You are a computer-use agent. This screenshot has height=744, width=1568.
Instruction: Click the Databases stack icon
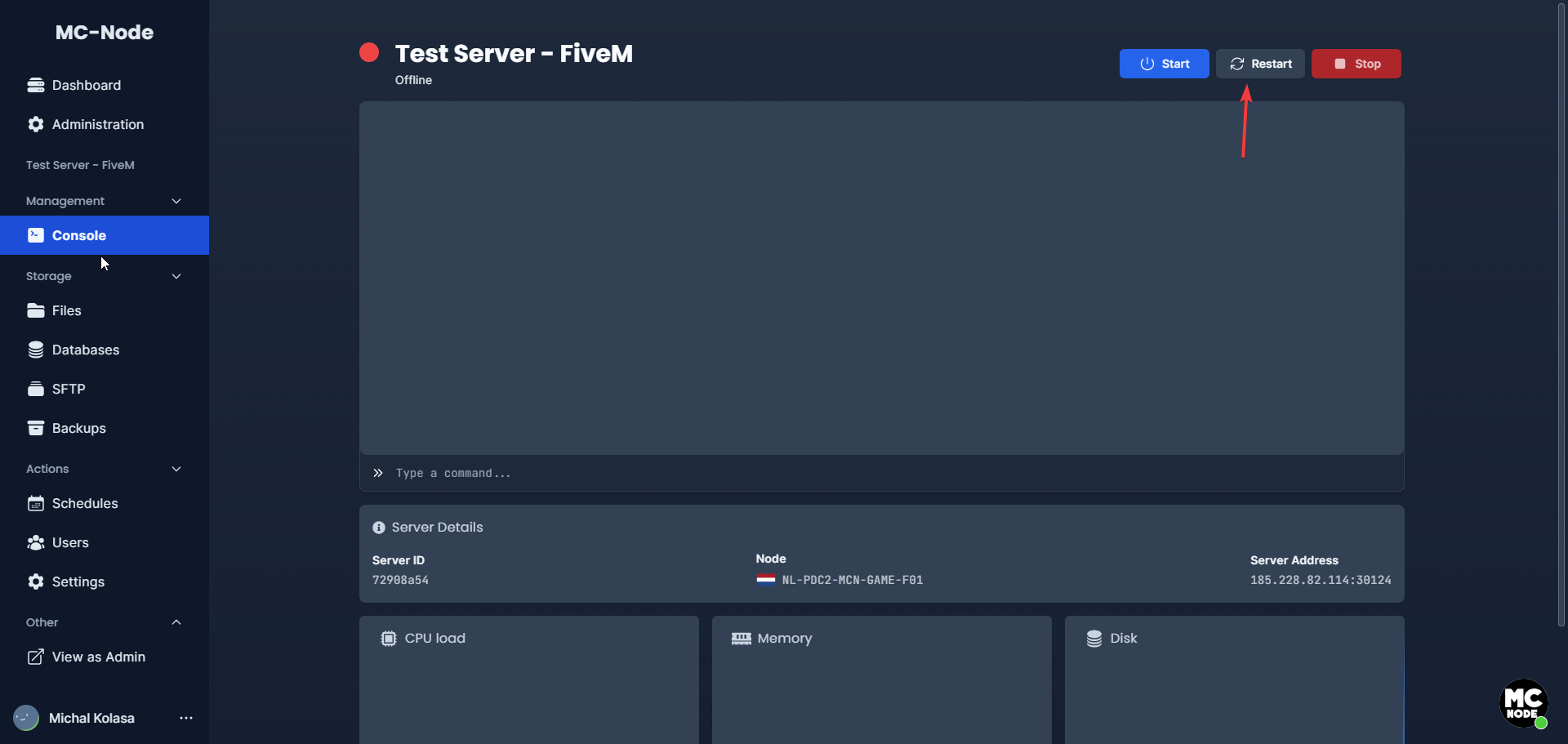pyautogui.click(x=36, y=350)
